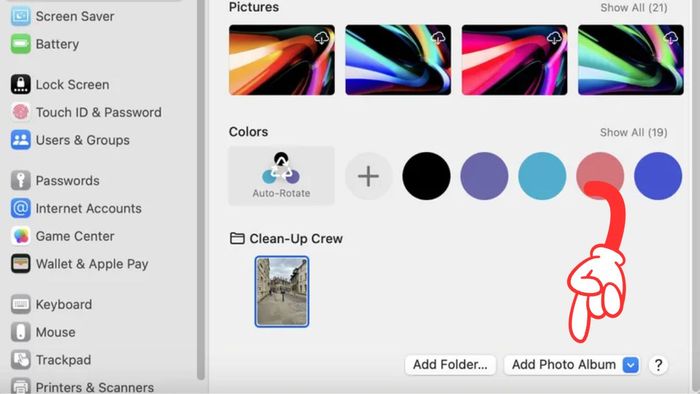Open the Game Center icon
The width and height of the screenshot is (700, 394).
(x=21, y=236)
